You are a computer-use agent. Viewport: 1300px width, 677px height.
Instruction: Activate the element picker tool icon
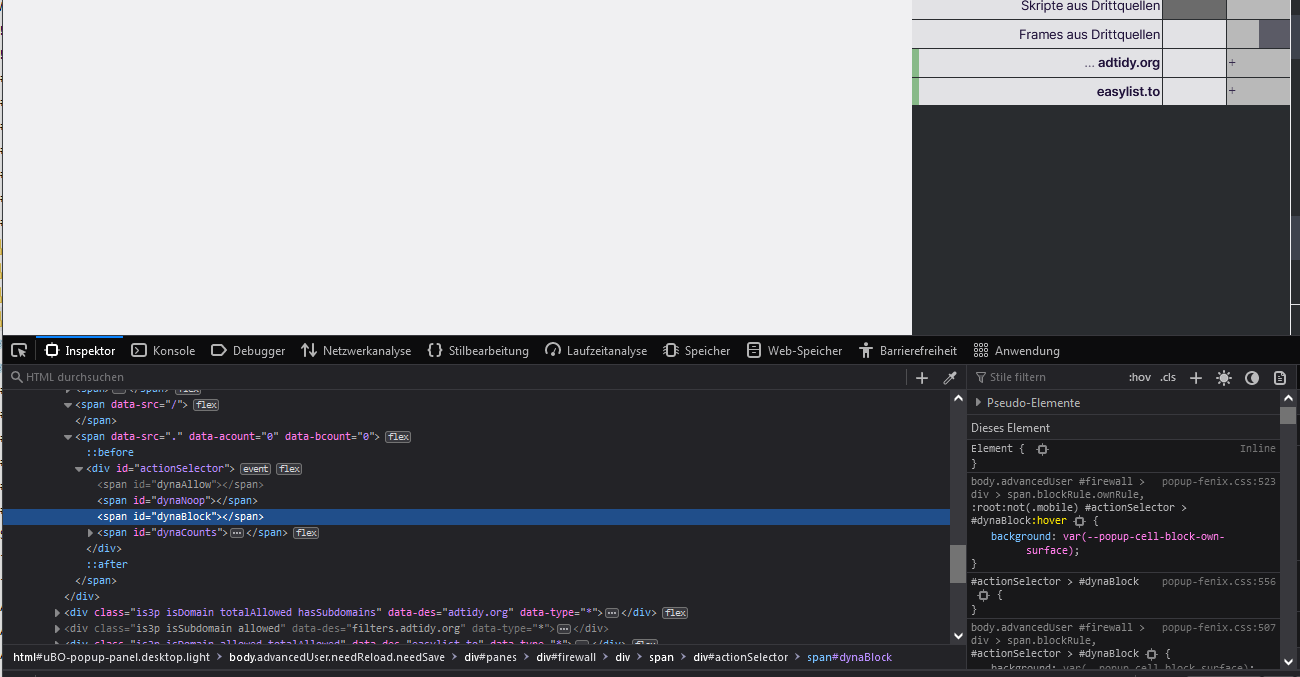click(x=19, y=351)
